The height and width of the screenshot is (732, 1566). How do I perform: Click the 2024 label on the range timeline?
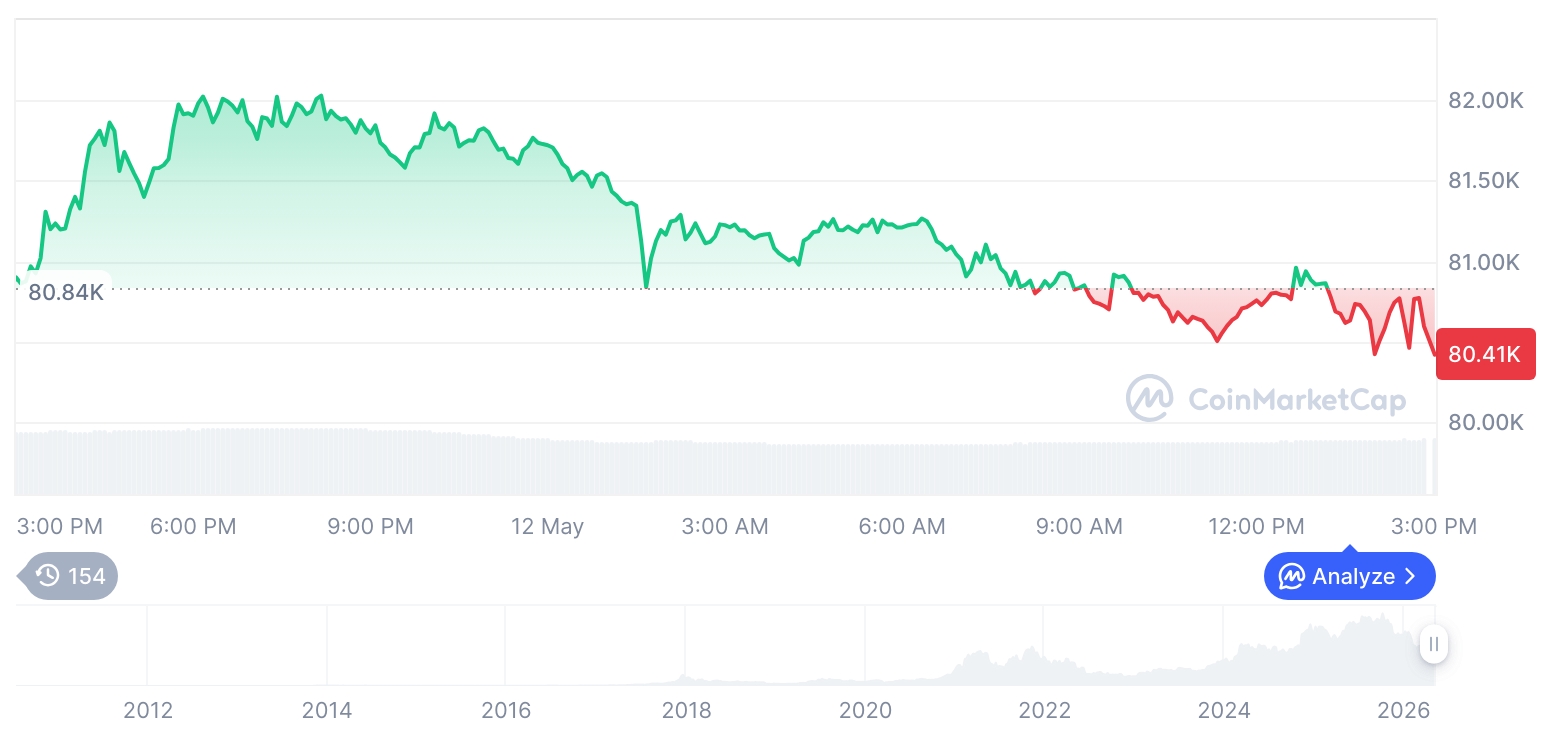click(1224, 710)
